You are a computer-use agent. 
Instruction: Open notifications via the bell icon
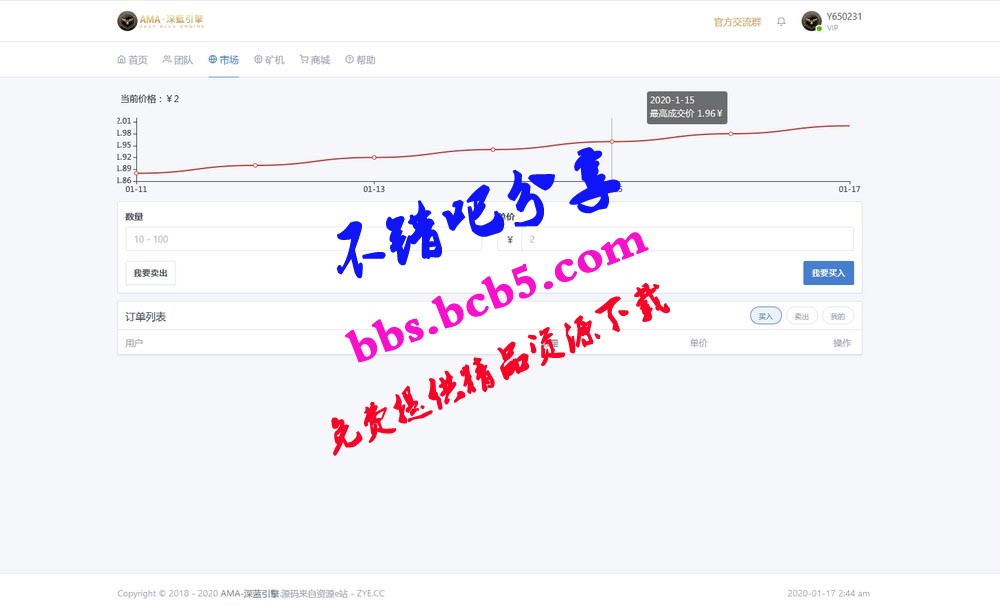tap(781, 21)
